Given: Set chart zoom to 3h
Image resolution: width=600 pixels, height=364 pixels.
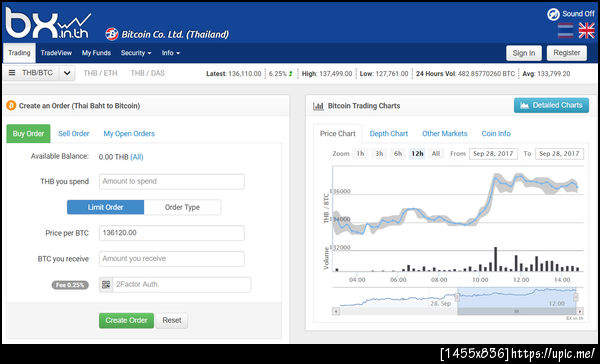Looking at the screenshot, I should pos(379,153).
